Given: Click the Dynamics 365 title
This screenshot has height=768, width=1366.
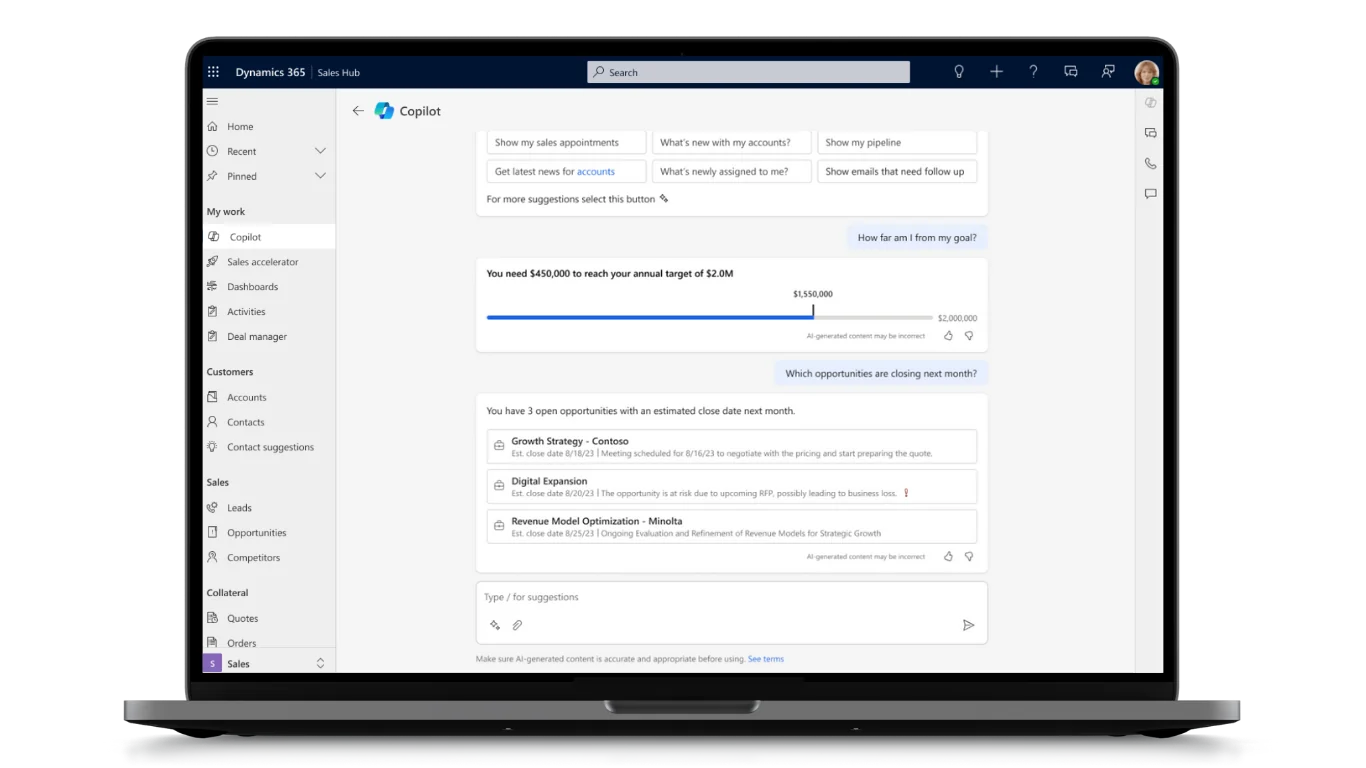Looking at the screenshot, I should (270, 72).
